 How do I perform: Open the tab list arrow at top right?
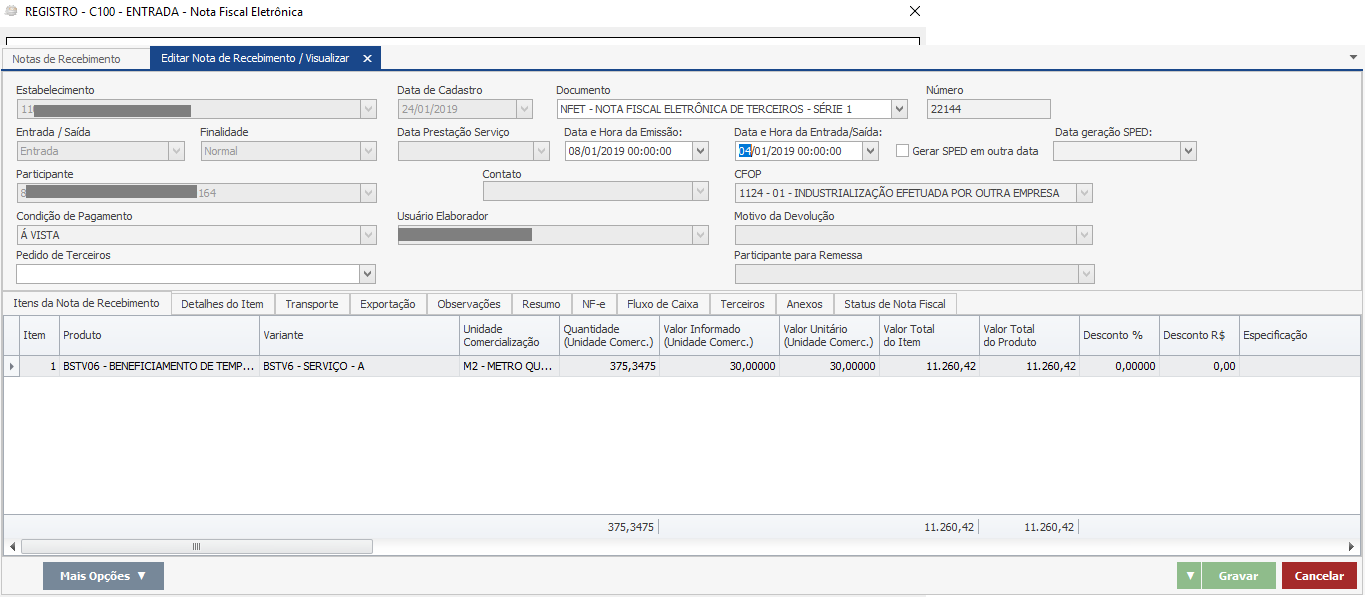1353,57
